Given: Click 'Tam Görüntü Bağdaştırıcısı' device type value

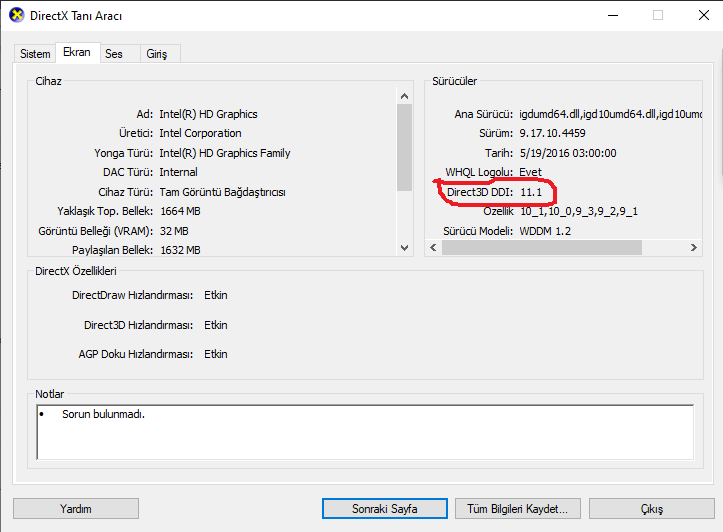Looking at the screenshot, I should pos(222,192).
